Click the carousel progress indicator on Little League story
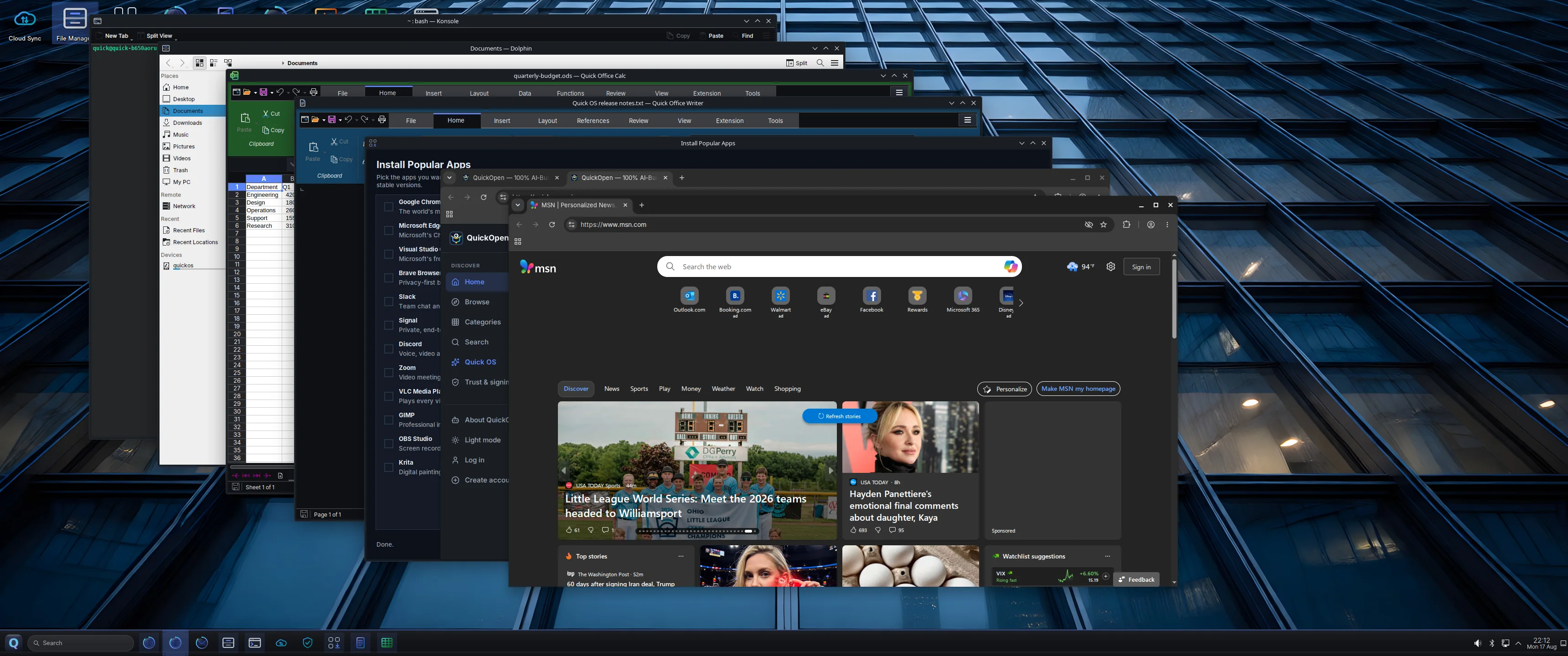 pos(696,531)
